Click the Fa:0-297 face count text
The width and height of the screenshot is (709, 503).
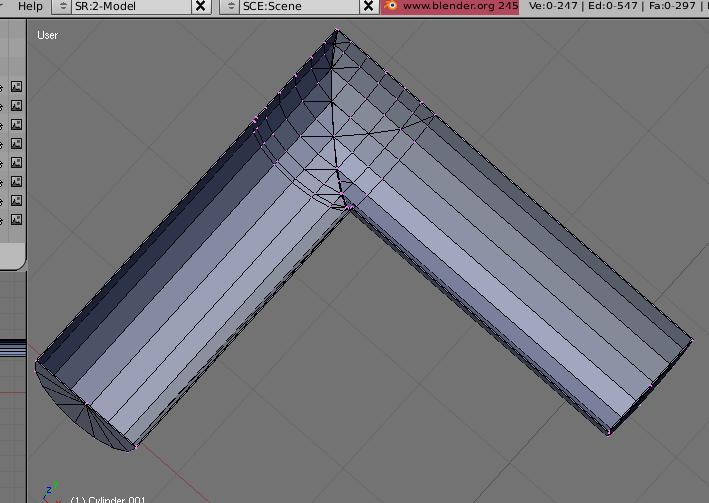[x=672, y=6]
